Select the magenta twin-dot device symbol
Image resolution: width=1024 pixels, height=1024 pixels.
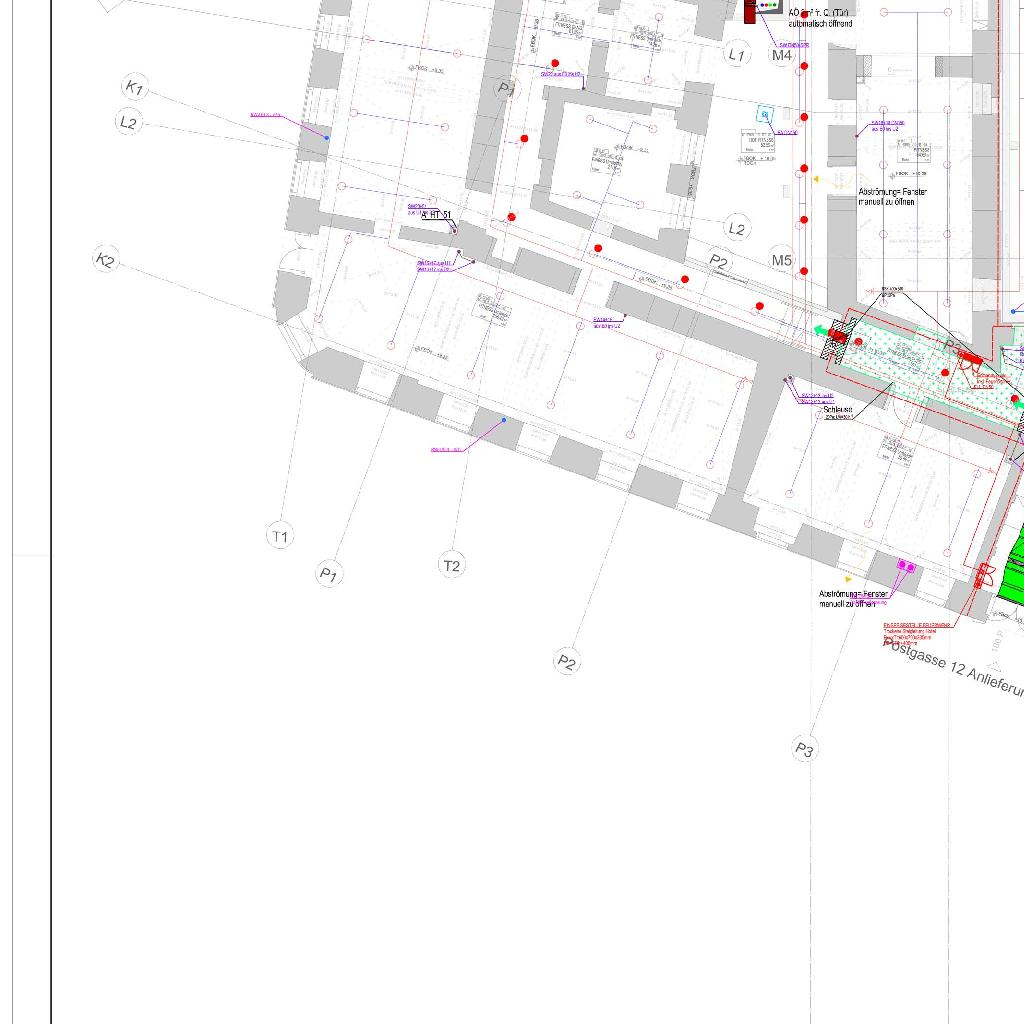click(906, 566)
